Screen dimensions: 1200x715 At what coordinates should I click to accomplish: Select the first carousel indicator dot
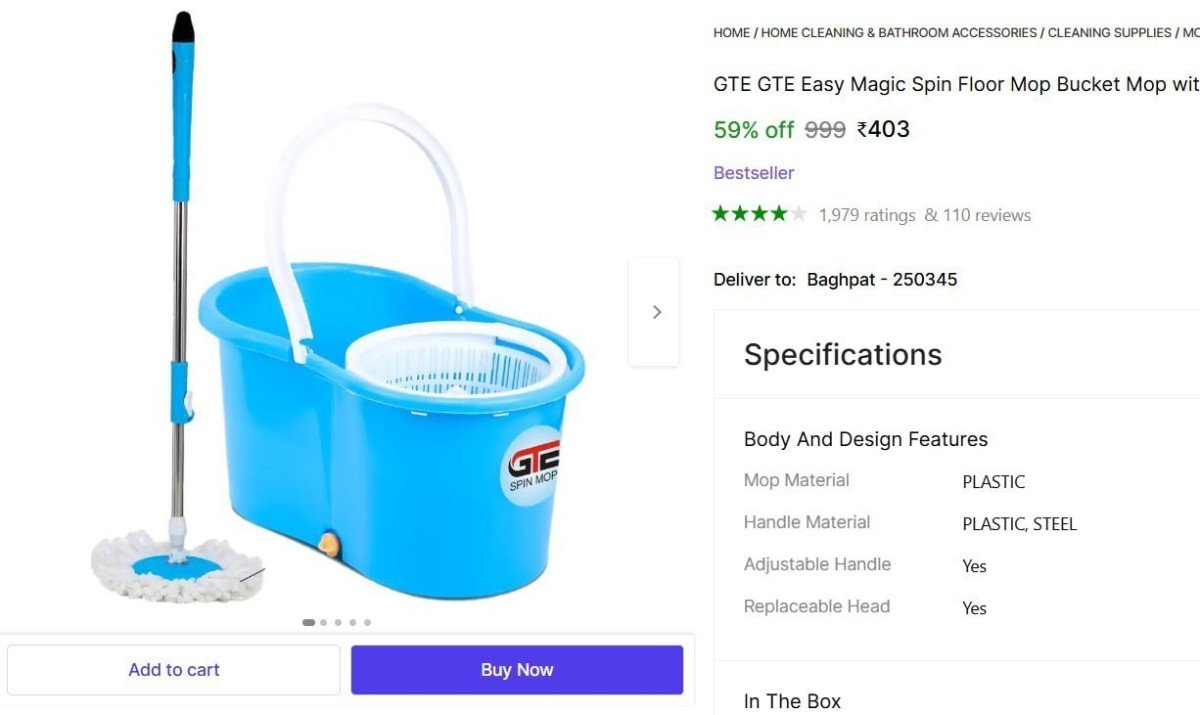pyautogui.click(x=308, y=622)
